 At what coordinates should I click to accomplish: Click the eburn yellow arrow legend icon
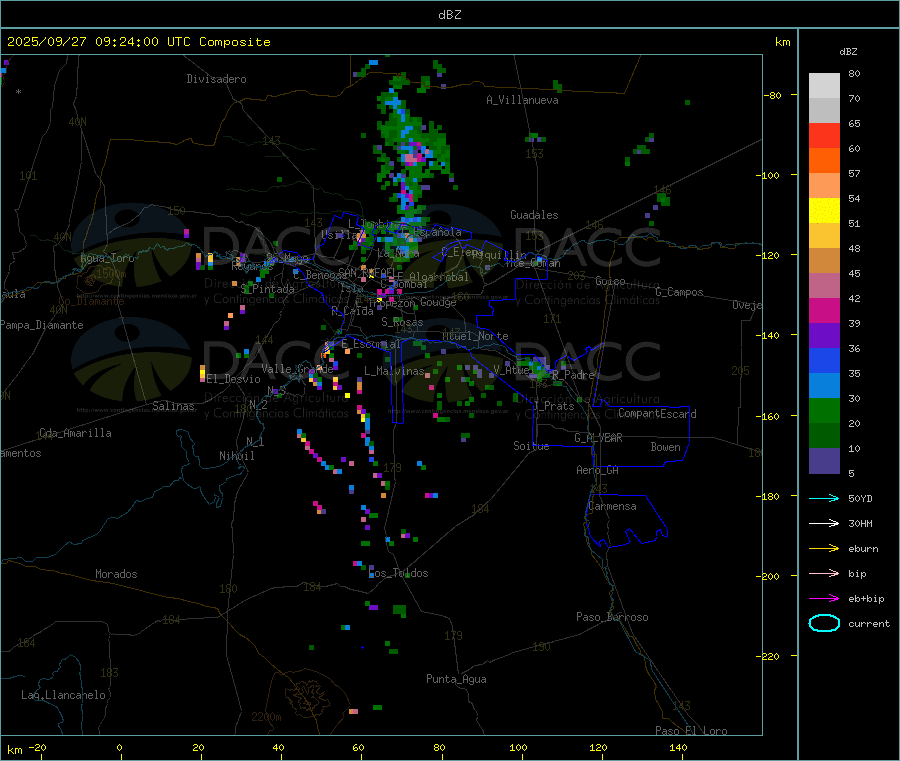824,549
